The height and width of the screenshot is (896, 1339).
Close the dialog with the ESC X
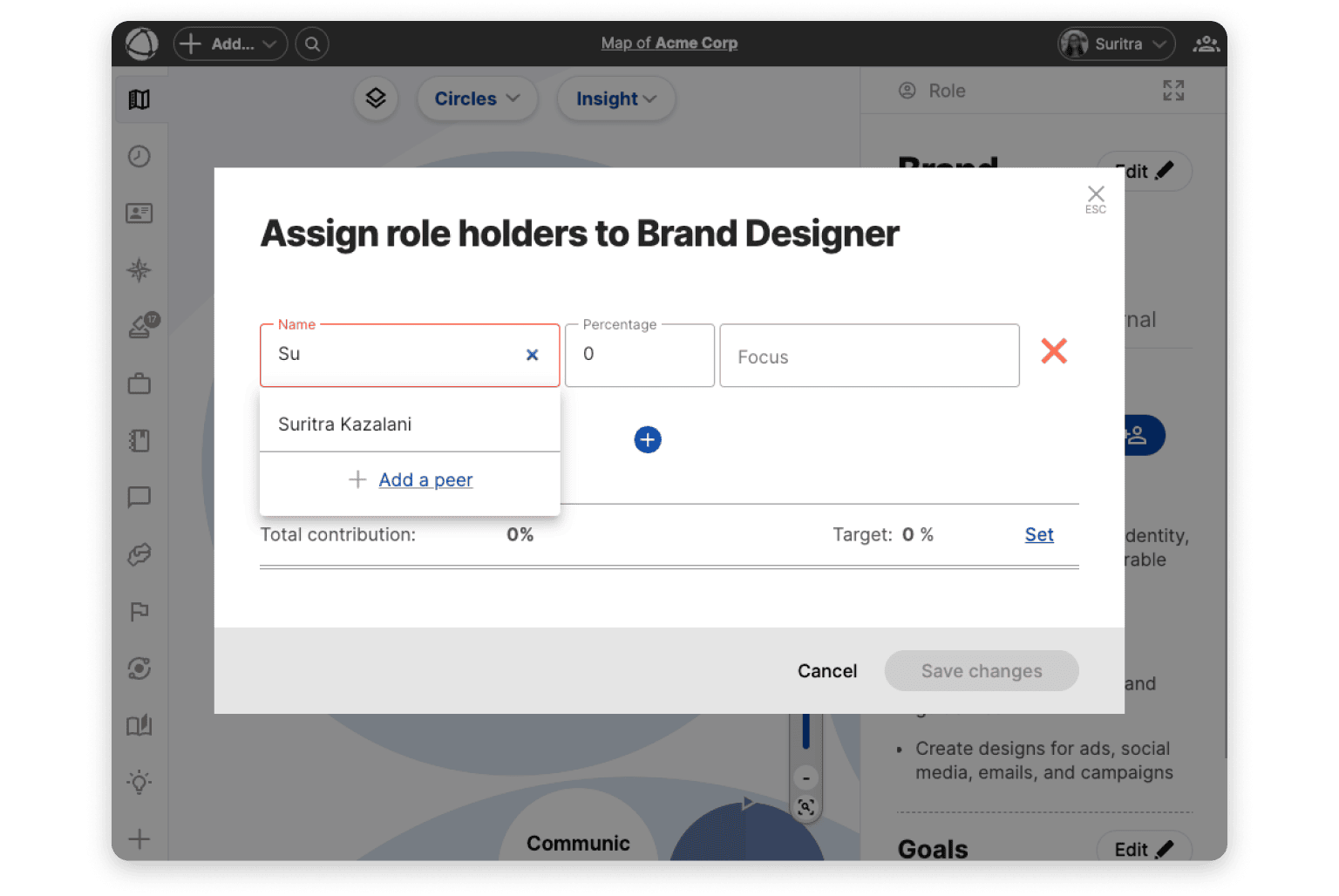click(1096, 199)
